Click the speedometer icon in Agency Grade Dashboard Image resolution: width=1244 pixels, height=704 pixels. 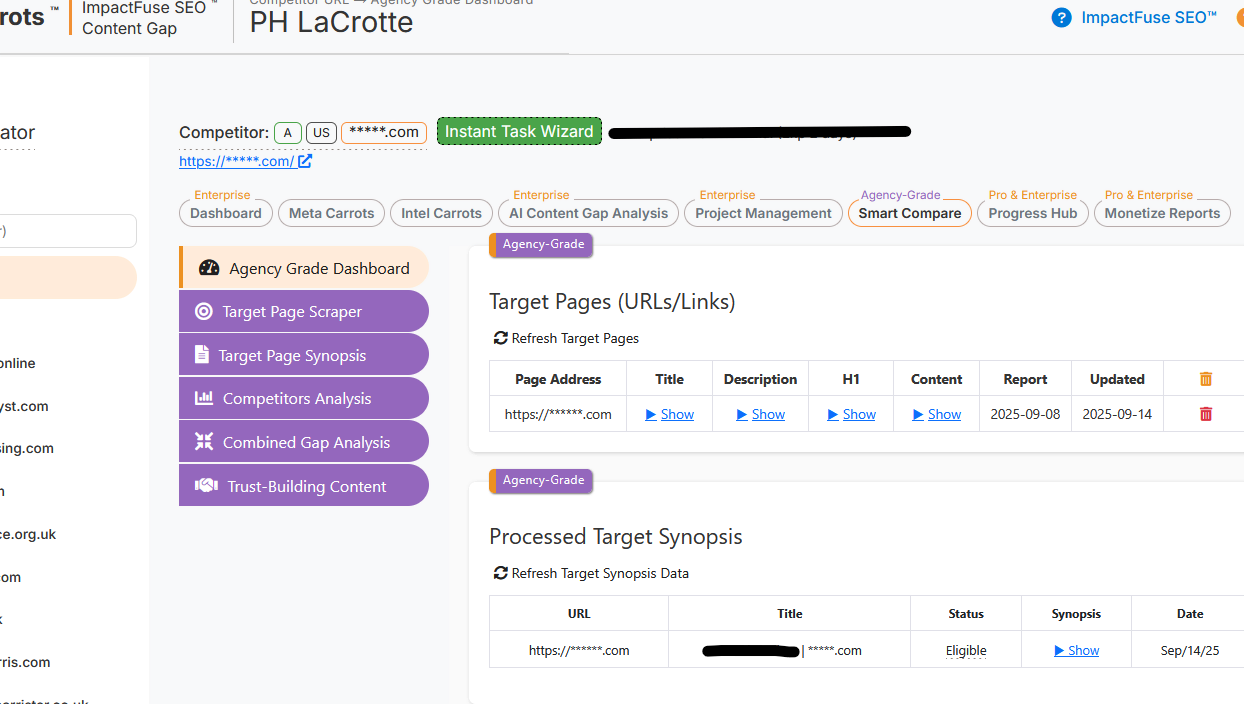click(x=209, y=268)
